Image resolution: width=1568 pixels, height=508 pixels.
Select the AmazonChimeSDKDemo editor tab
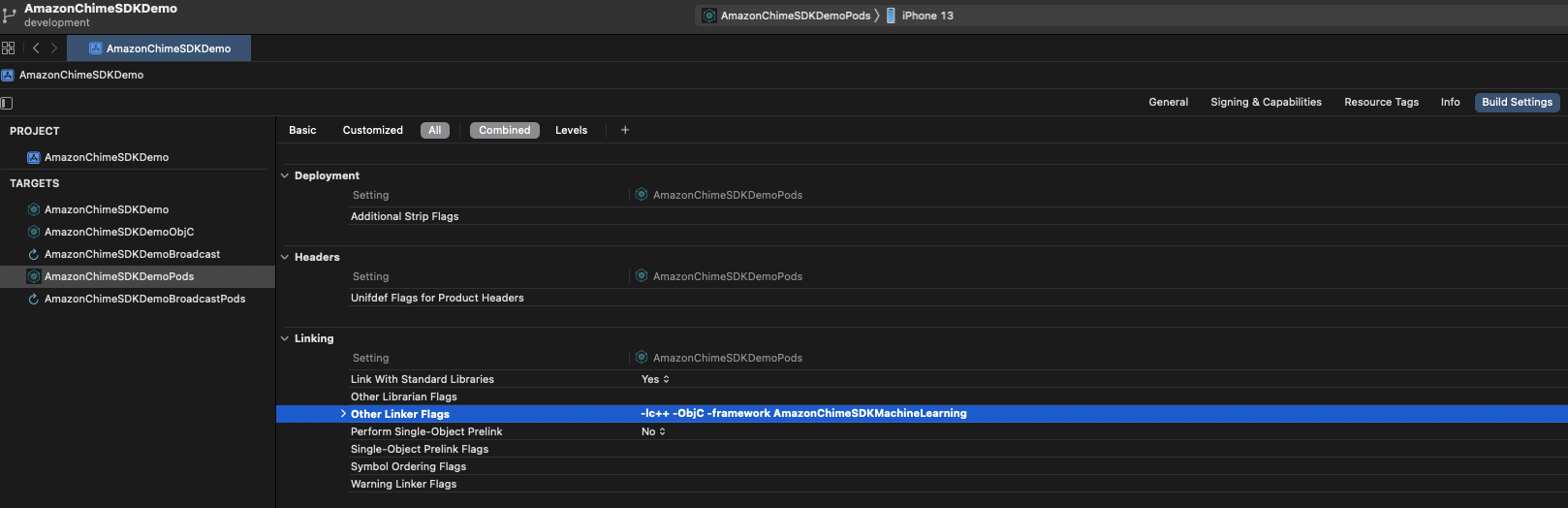click(x=159, y=48)
